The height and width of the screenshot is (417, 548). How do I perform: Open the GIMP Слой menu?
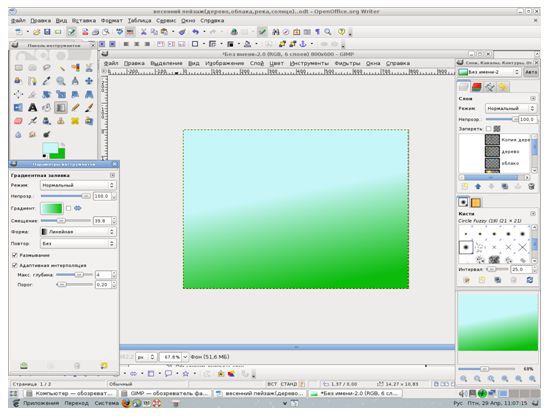(x=257, y=63)
